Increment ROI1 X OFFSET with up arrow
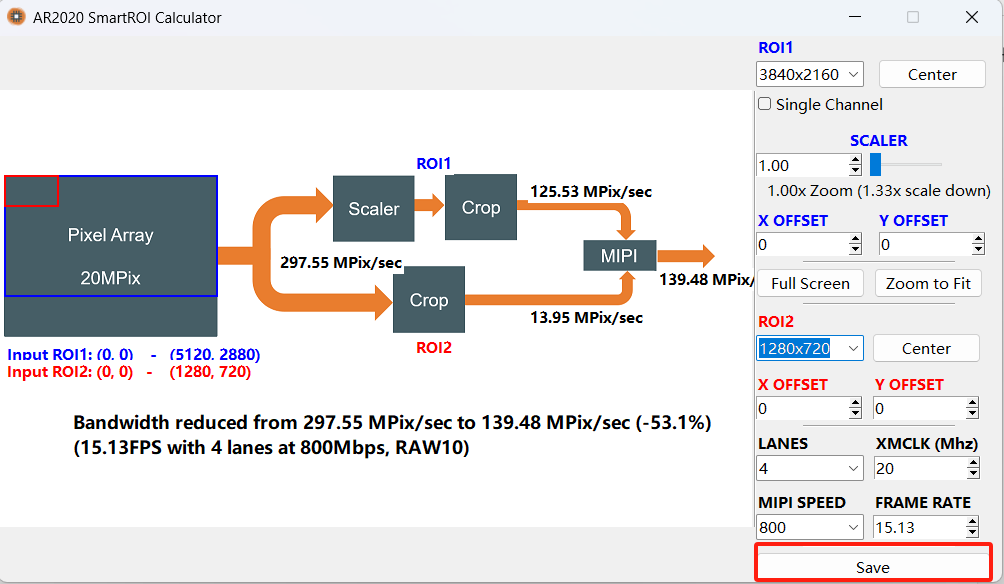The width and height of the screenshot is (1004, 584). 855,239
